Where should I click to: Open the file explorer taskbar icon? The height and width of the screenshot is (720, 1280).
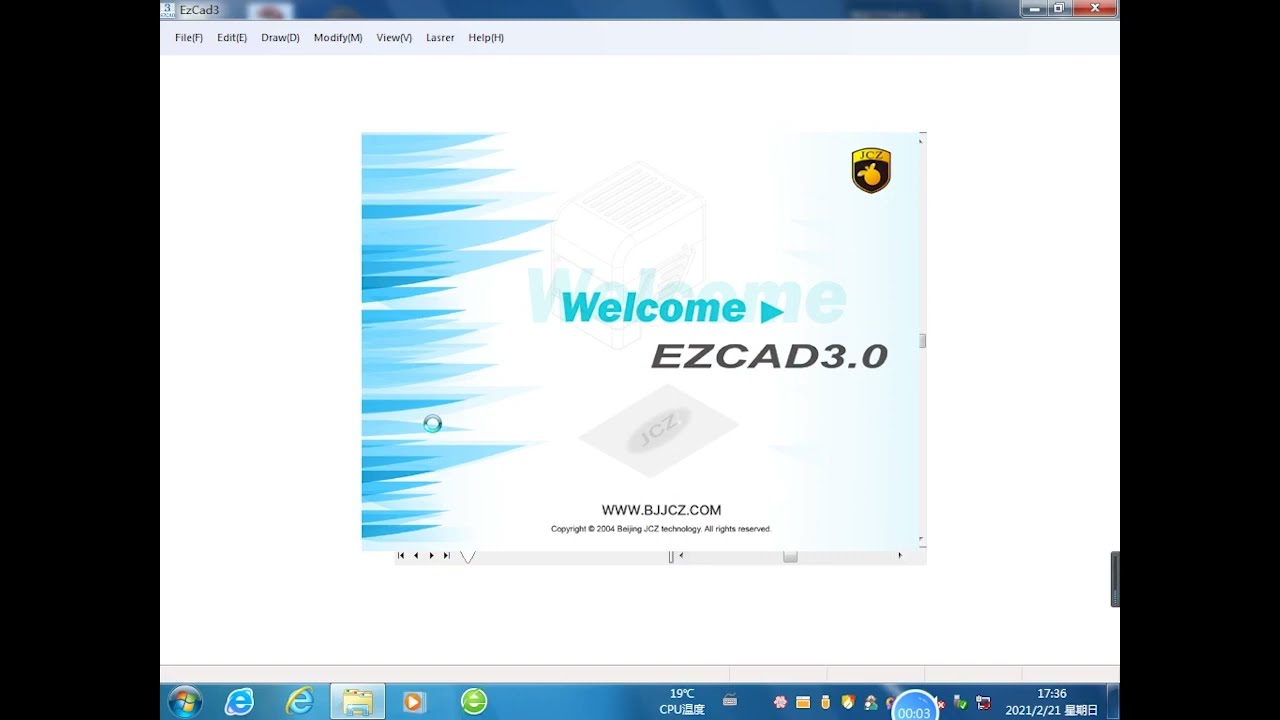point(357,702)
